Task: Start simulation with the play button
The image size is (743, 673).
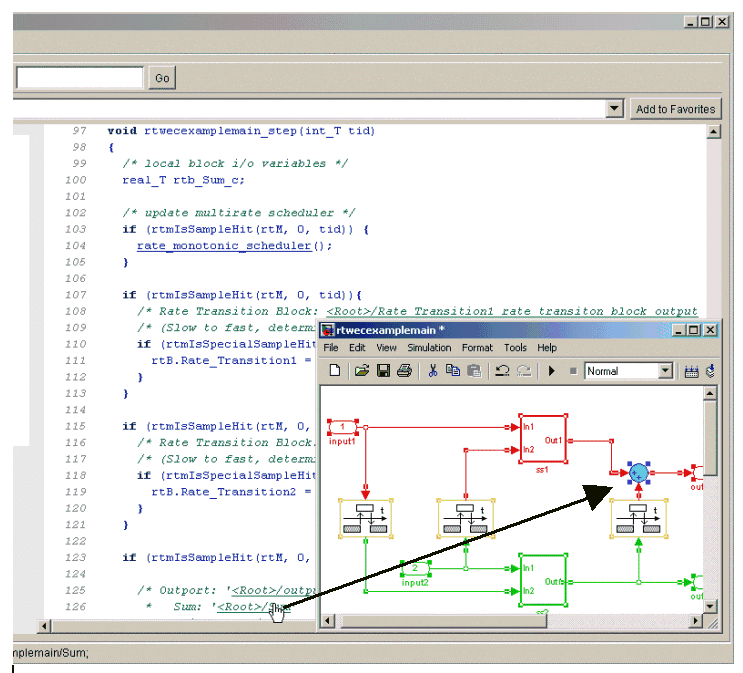Action: coord(551,371)
